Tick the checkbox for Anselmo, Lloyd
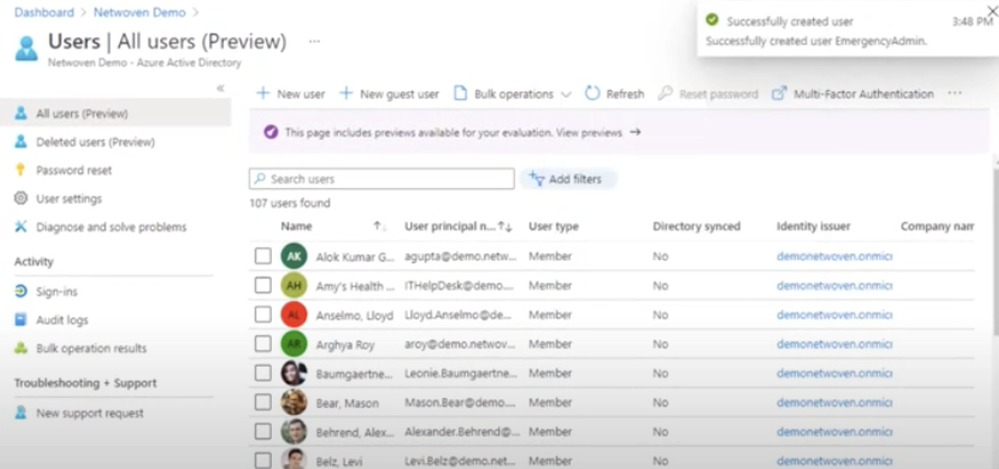This screenshot has height=469, width=999. (x=263, y=315)
